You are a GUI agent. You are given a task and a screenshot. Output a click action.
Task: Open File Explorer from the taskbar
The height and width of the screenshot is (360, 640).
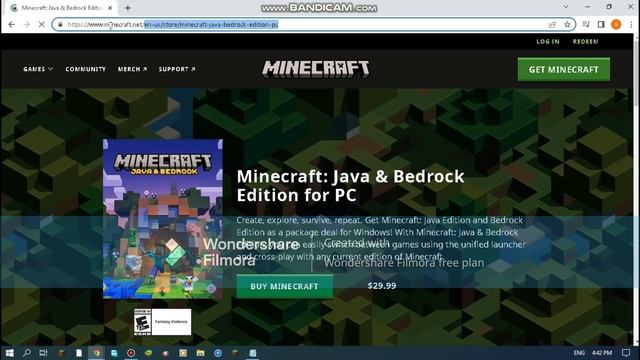point(200,353)
